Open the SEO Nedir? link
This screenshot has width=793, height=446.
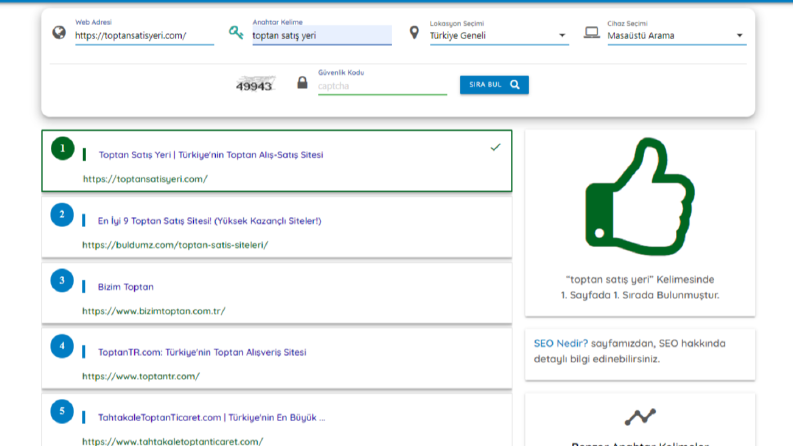(561, 343)
